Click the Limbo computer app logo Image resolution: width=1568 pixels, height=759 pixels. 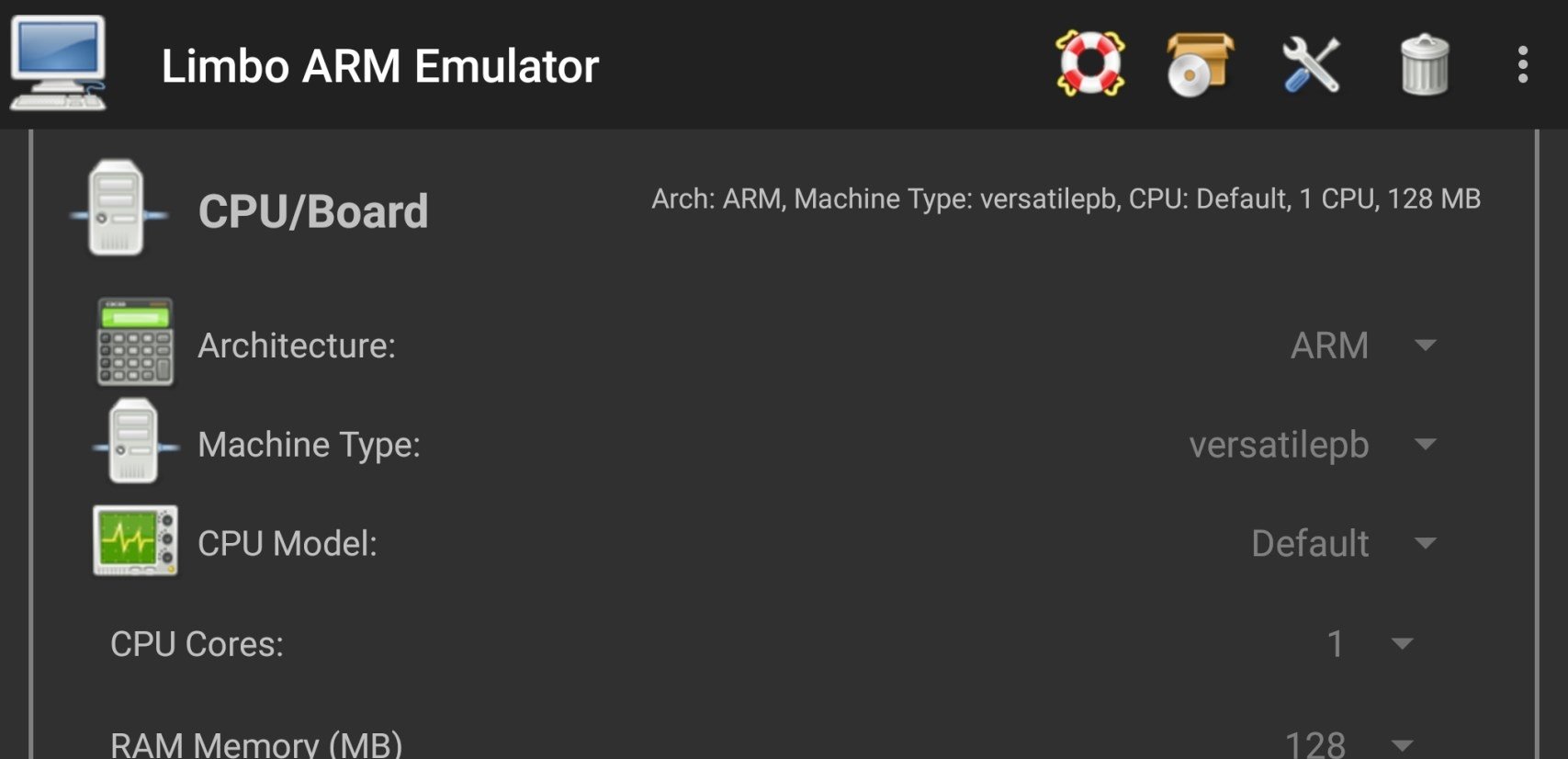[58, 64]
